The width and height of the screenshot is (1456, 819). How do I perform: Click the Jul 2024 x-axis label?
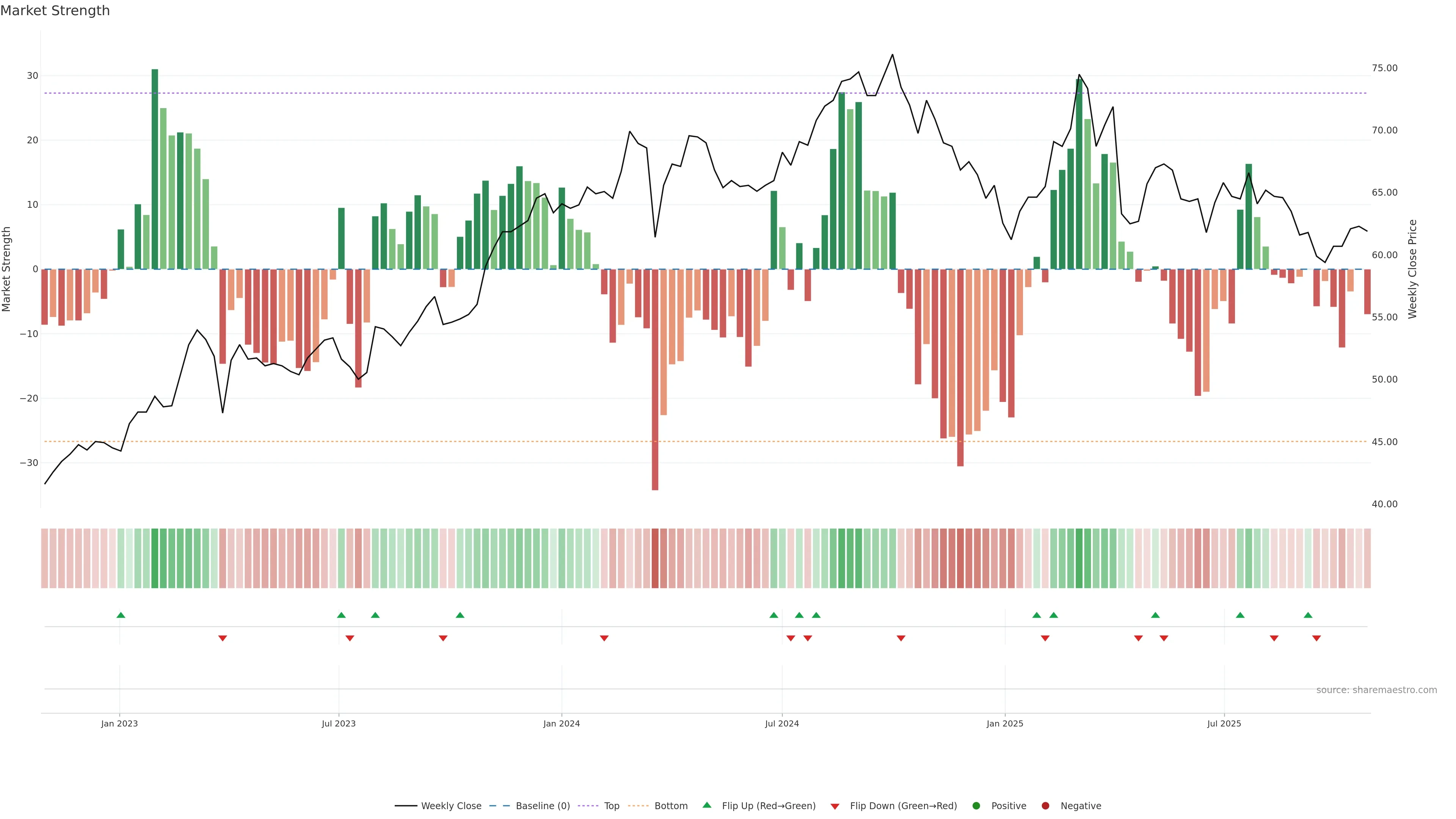(x=782, y=723)
